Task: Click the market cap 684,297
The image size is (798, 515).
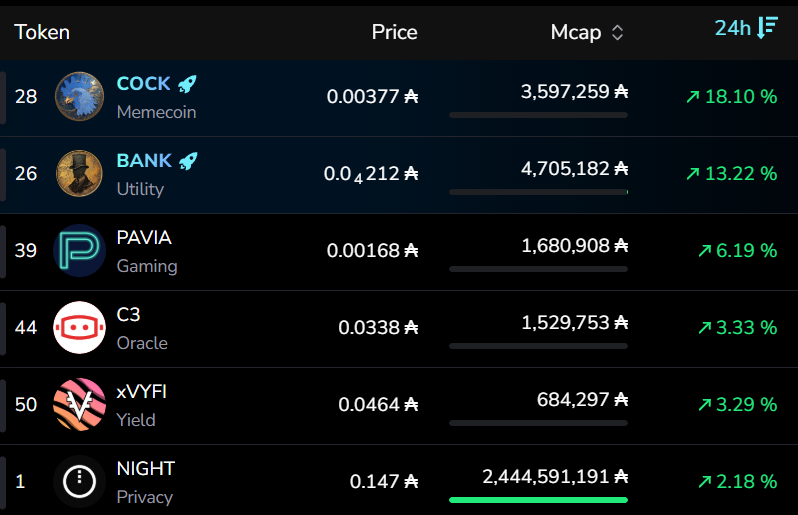Action: click(582, 399)
